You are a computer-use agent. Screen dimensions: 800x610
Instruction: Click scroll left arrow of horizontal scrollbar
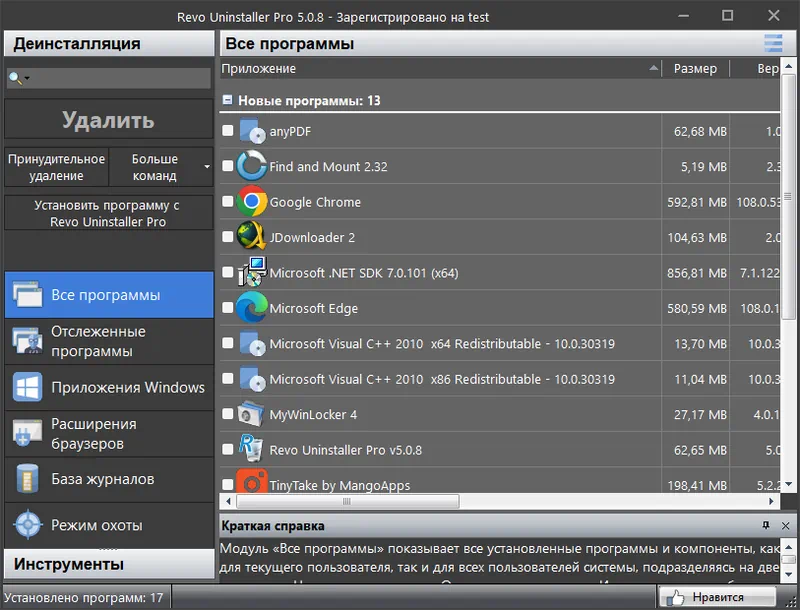pyautogui.click(x=228, y=501)
